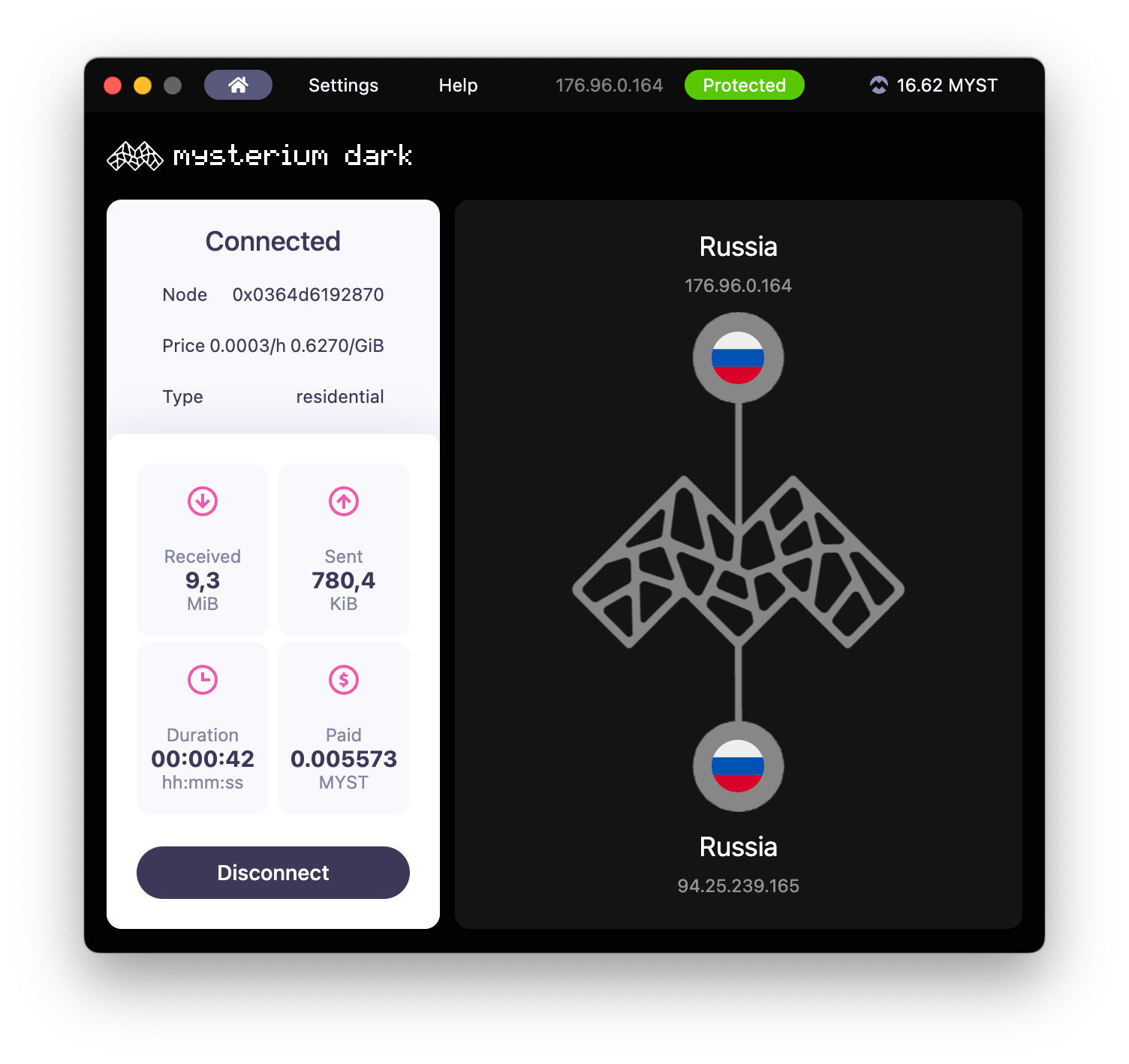Image resolution: width=1129 pixels, height=1064 pixels.
Task: Click the Price 0.0003/h 0.6270/GiB row
Action: (273, 346)
